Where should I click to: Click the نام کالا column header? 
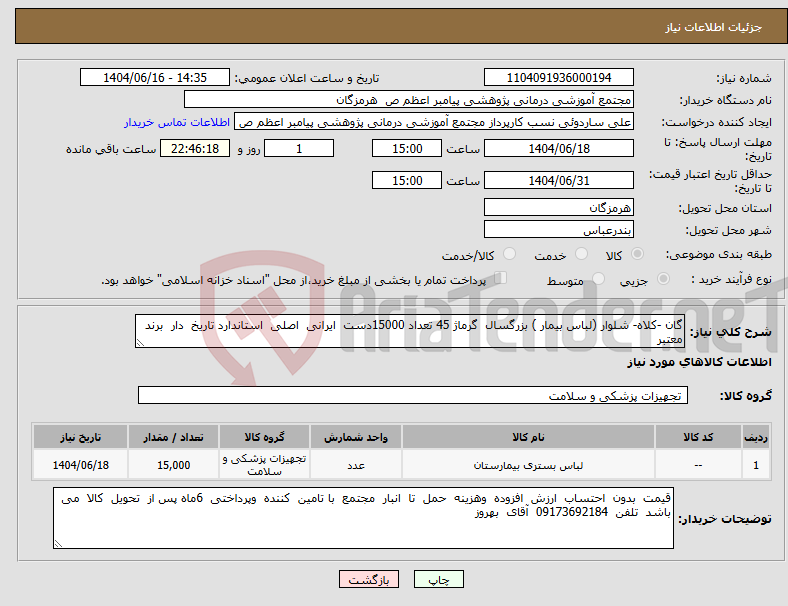528,437
